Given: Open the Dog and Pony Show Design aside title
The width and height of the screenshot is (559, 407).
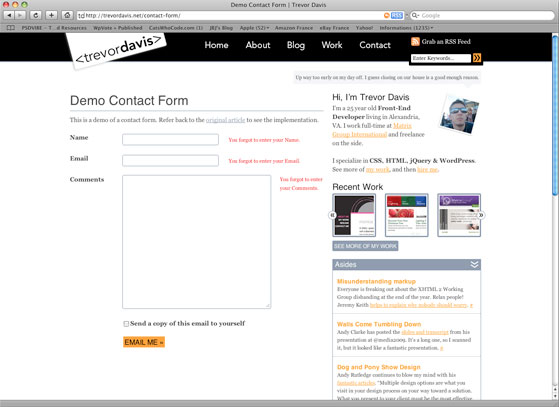Looking at the screenshot, I should click(379, 367).
